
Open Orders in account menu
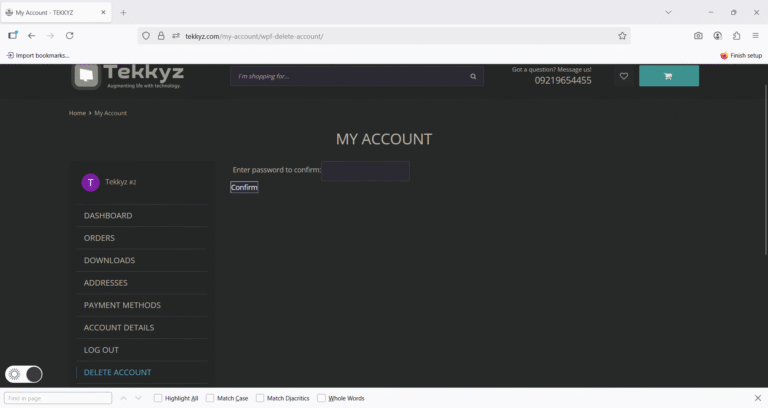[x=99, y=238]
